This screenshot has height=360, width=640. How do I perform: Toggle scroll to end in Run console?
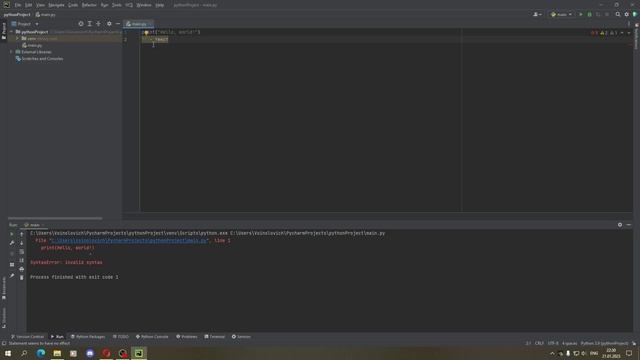pos(22,260)
